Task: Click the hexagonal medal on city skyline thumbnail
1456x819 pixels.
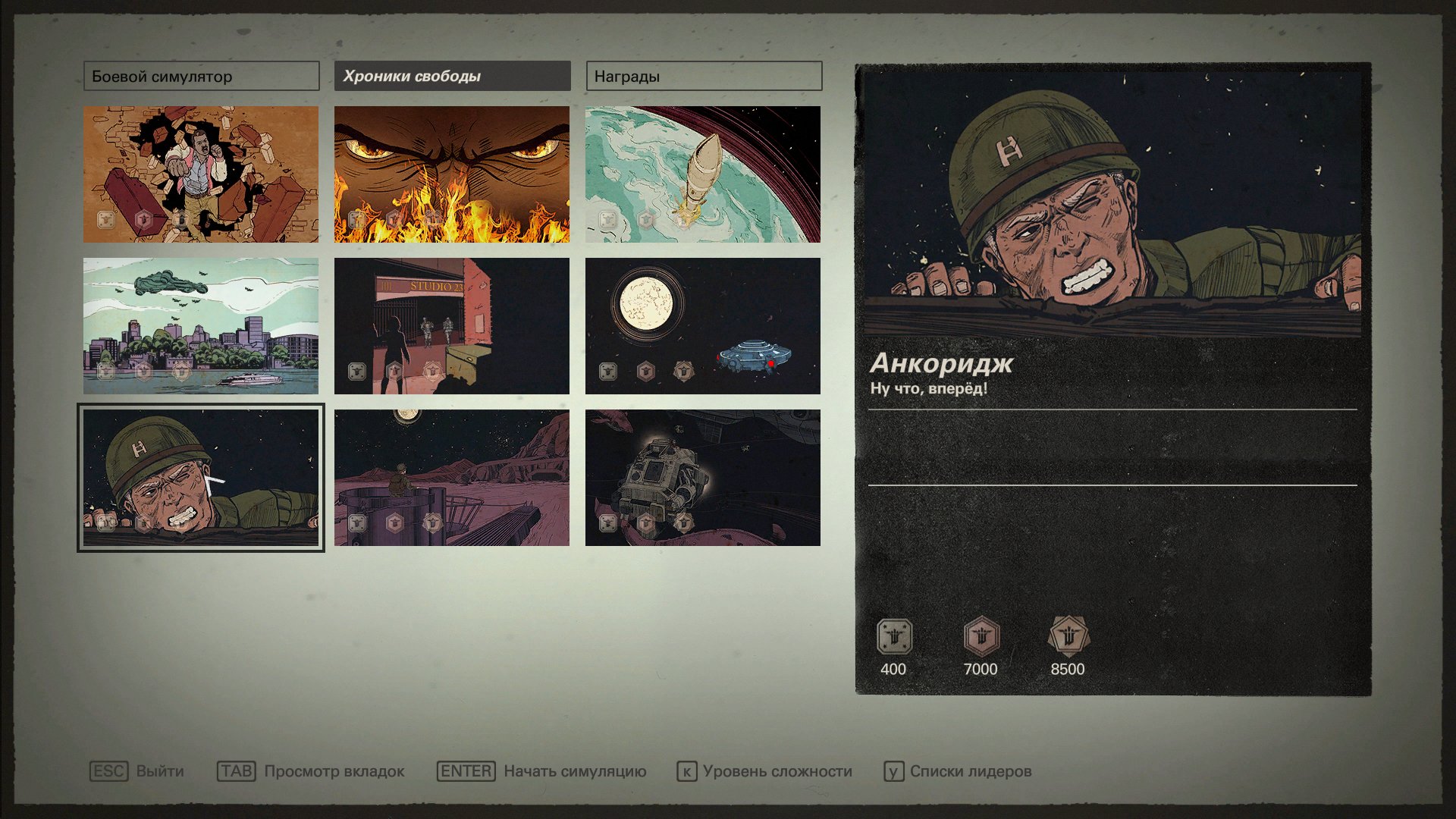Action: coord(143,372)
